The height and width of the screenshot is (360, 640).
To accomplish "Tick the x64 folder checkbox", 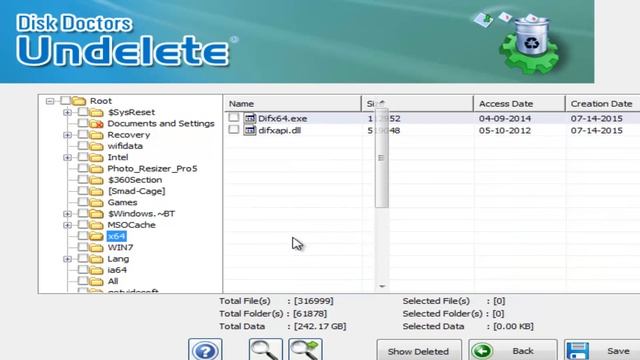I will [x=83, y=236].
